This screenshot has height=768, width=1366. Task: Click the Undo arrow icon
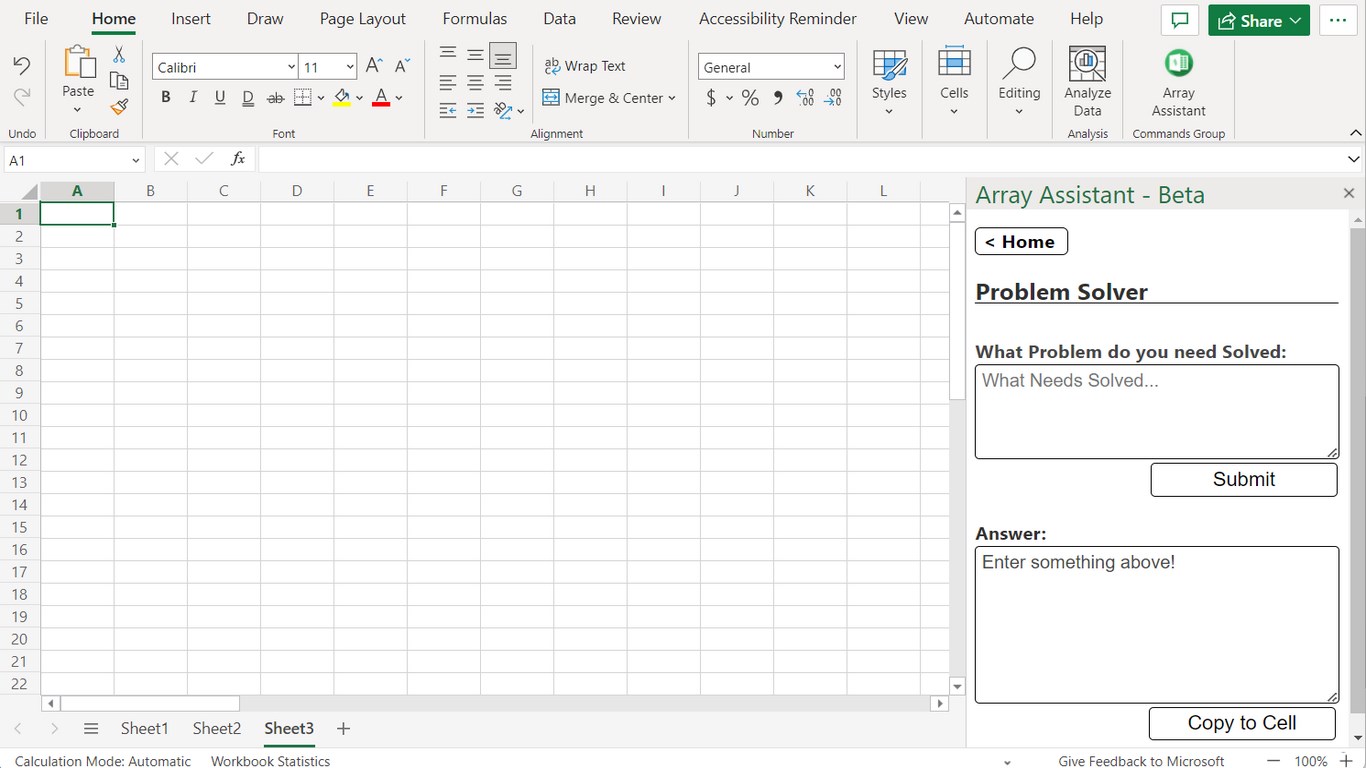click(x=21, y=66)
